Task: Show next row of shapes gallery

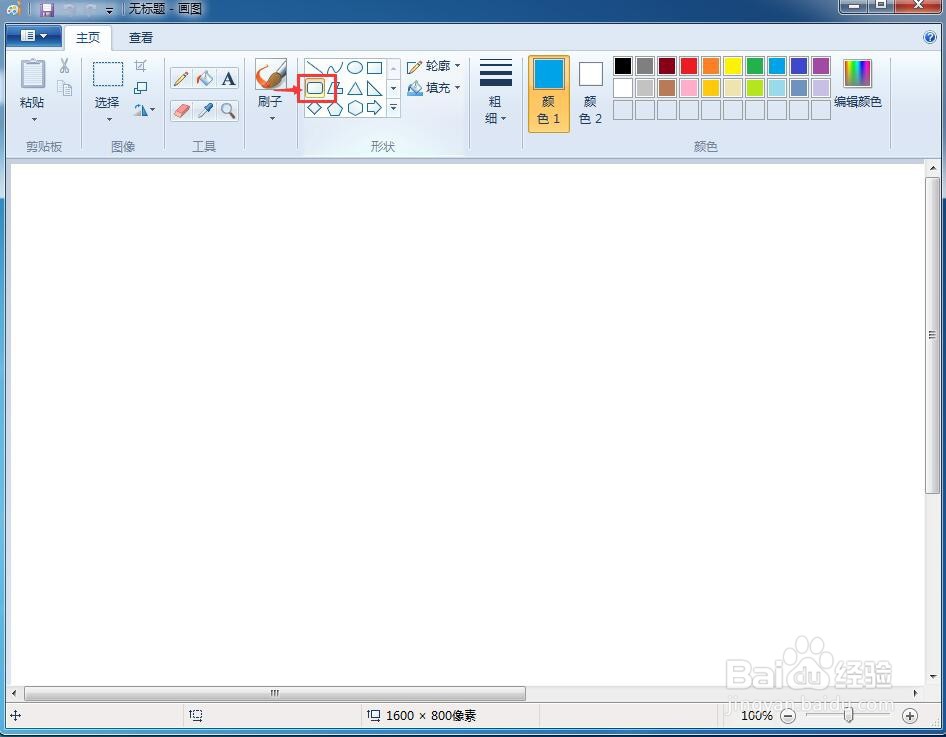Action: tap(393, 89)
